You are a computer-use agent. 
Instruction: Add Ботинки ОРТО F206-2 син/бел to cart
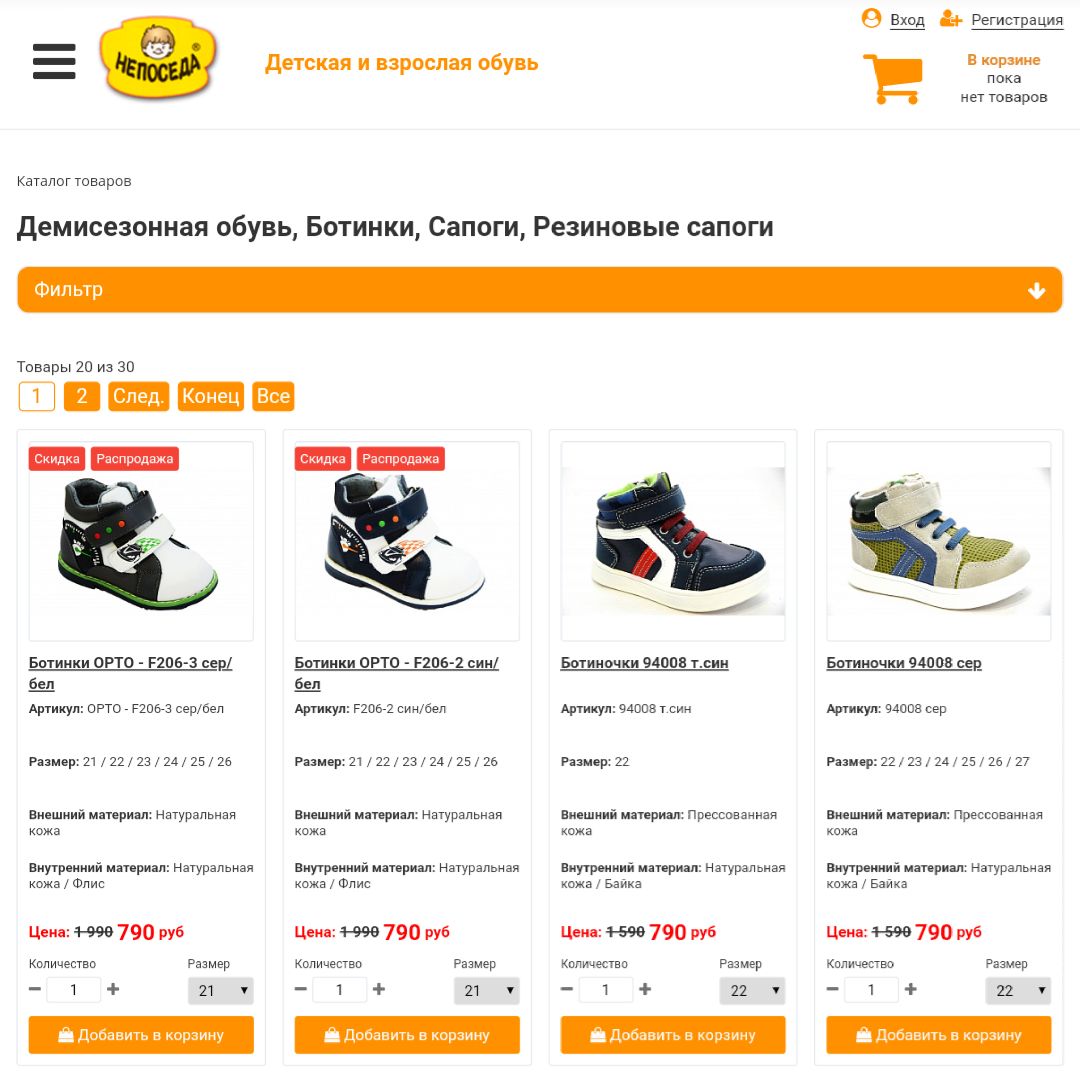[x=407, y=1034]
